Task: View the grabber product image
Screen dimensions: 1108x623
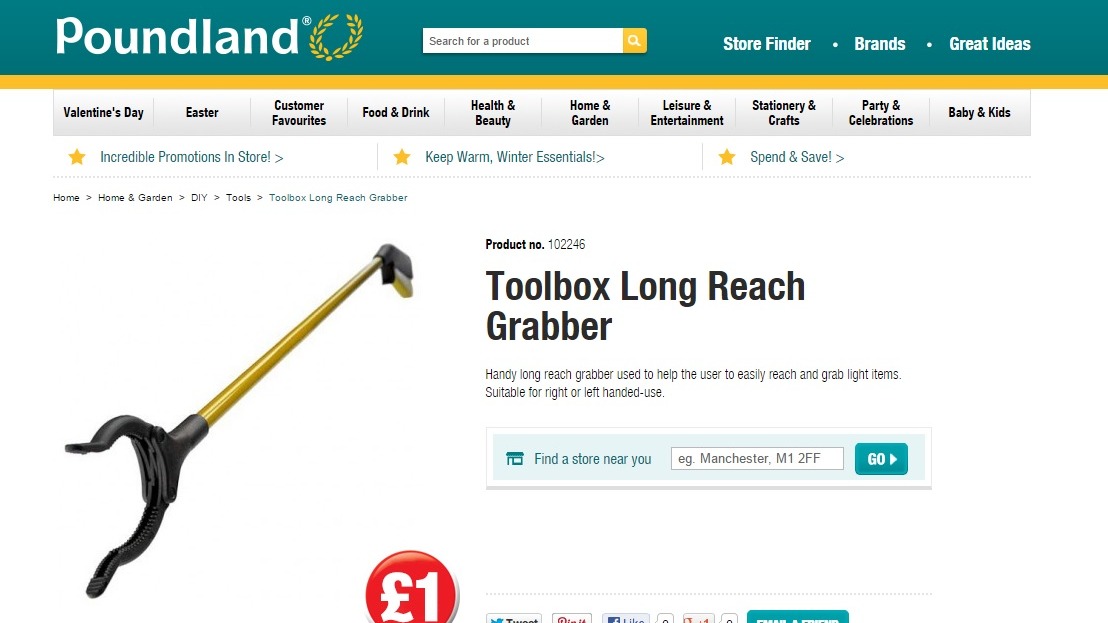Action: point(240,420)
